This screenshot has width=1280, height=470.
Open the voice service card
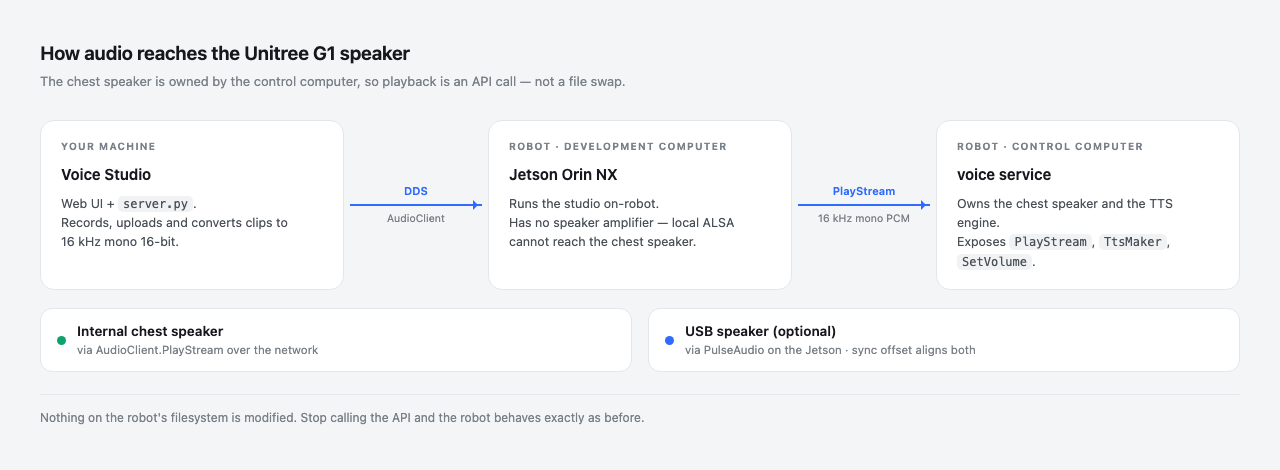coord(1088,205)
